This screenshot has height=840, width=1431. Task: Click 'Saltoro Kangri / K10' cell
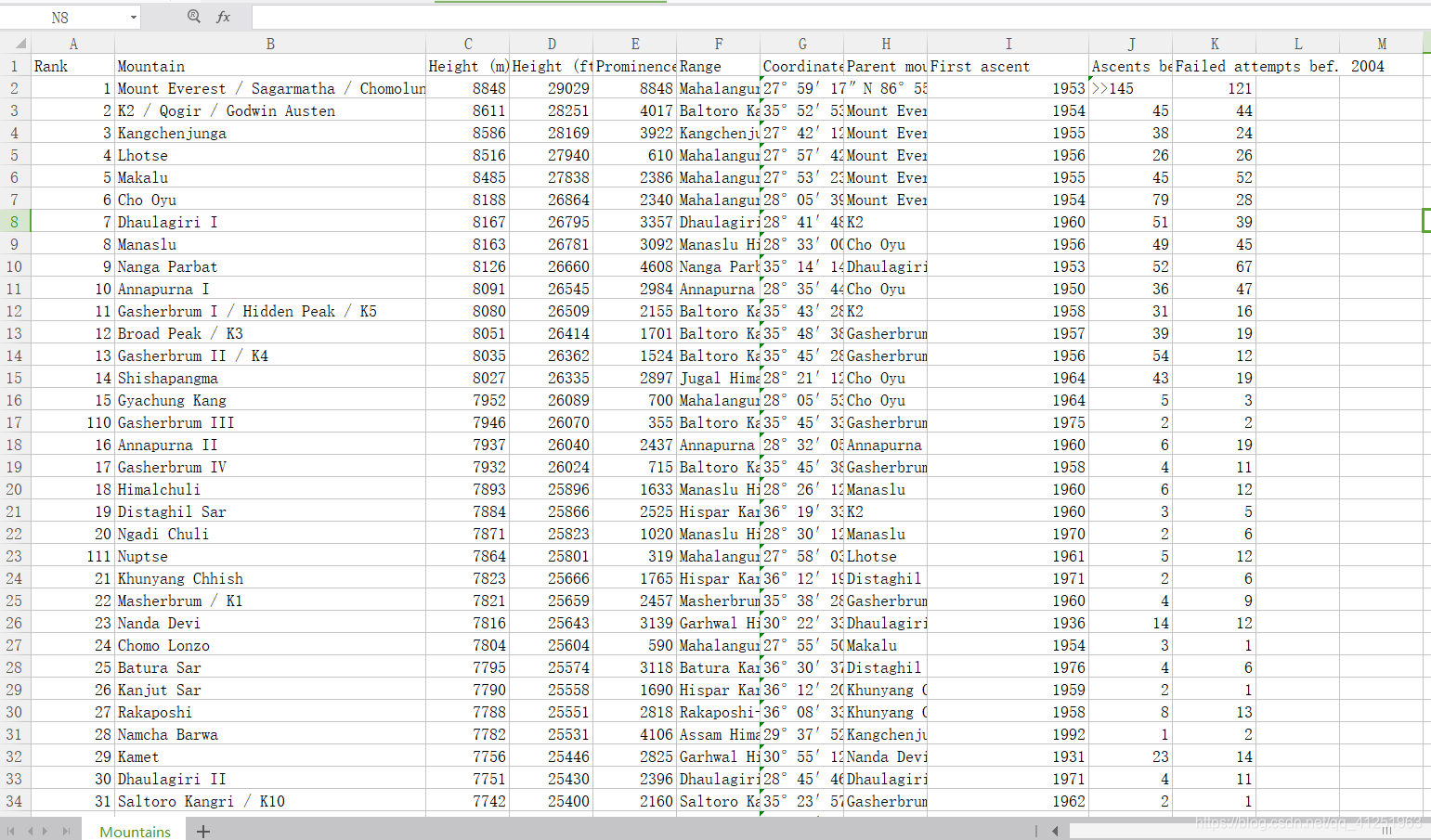[x=270, y=801]
